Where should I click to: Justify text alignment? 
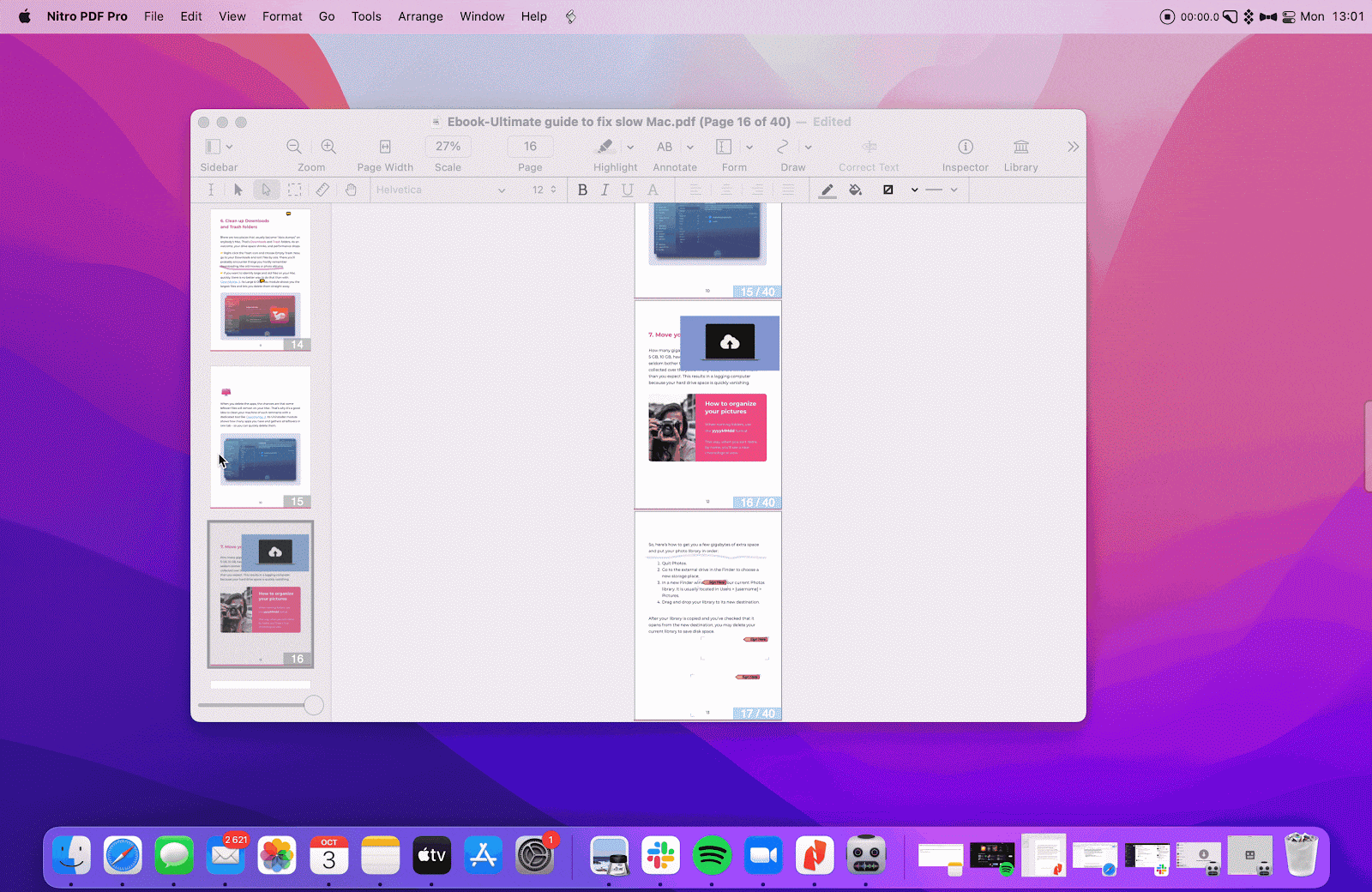(x=788, y=190)
